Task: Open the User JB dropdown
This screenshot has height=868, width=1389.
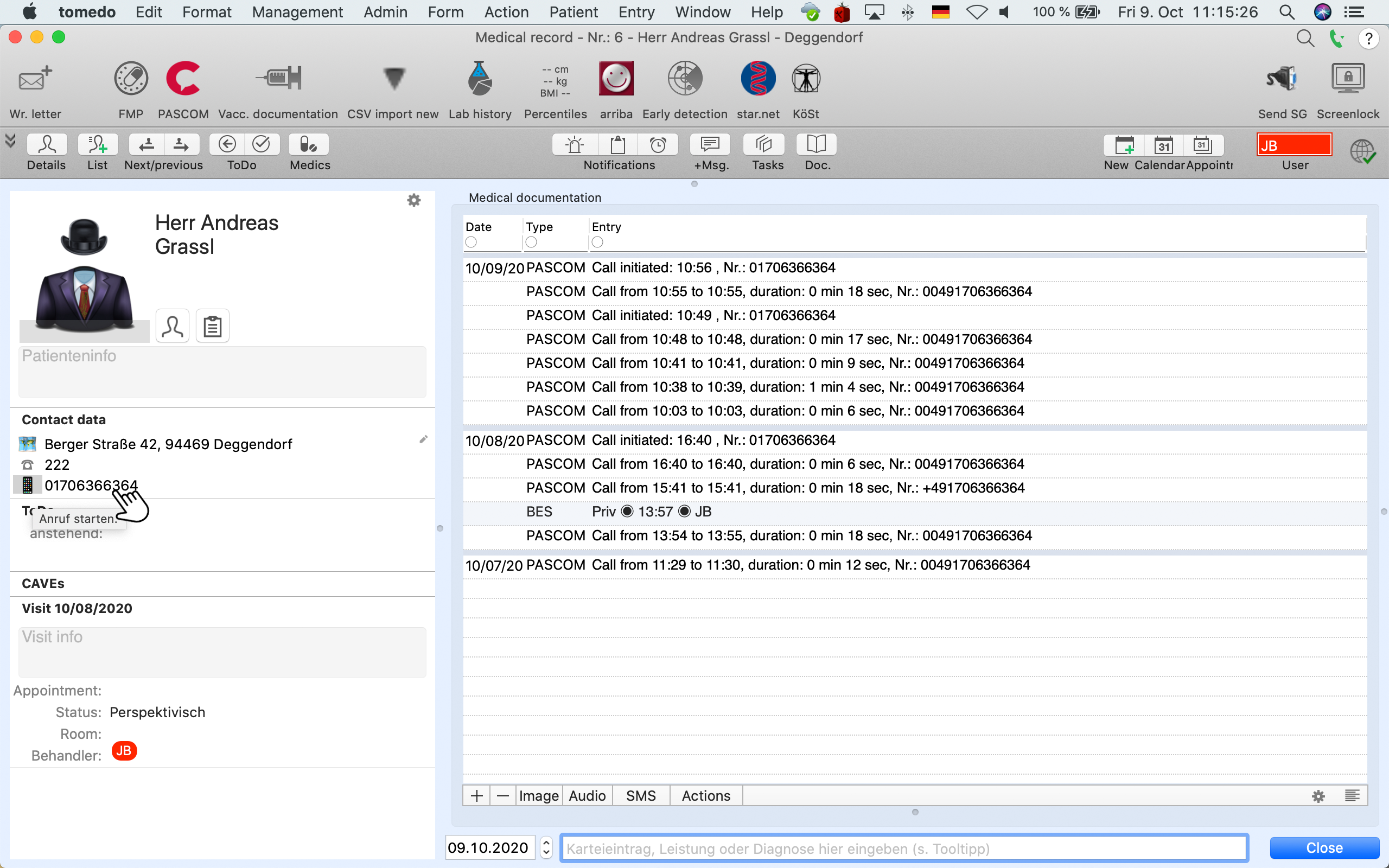Action: [1294, 145]
